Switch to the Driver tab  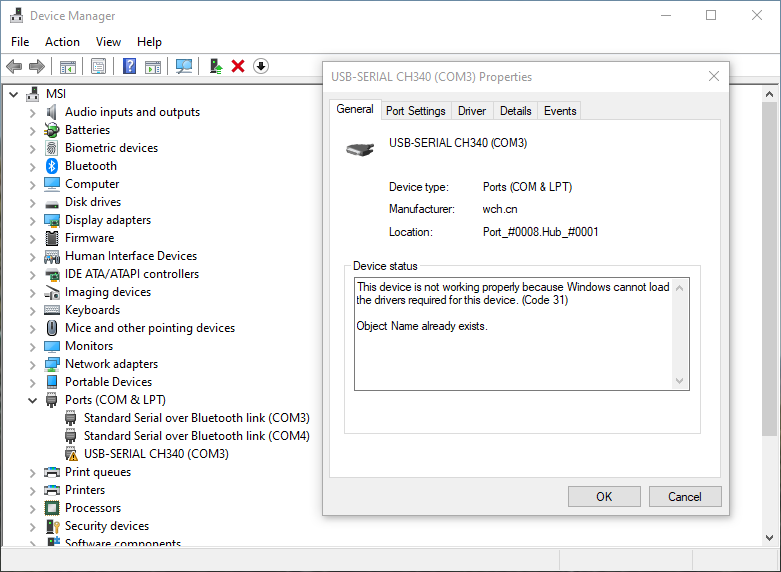472,111
